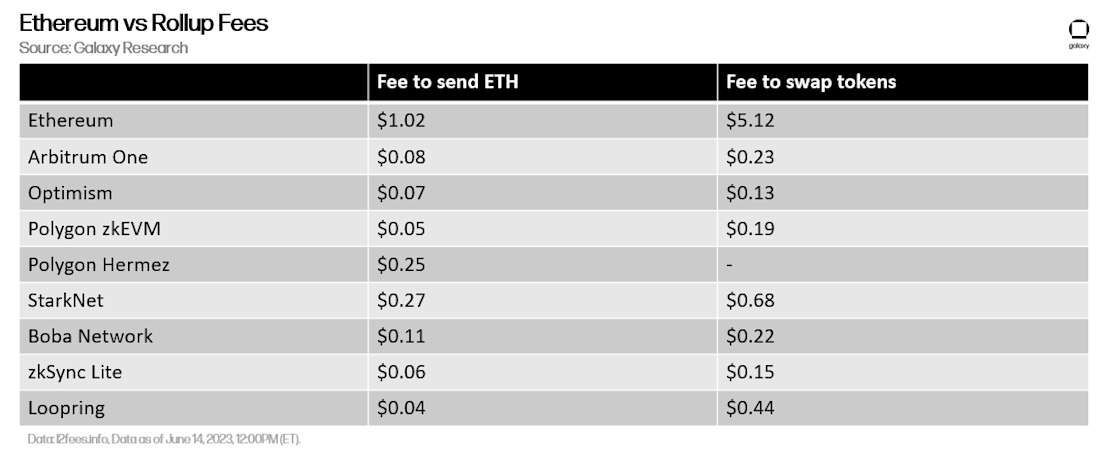Click the l2fees.info data footnote

click(164, 439)
